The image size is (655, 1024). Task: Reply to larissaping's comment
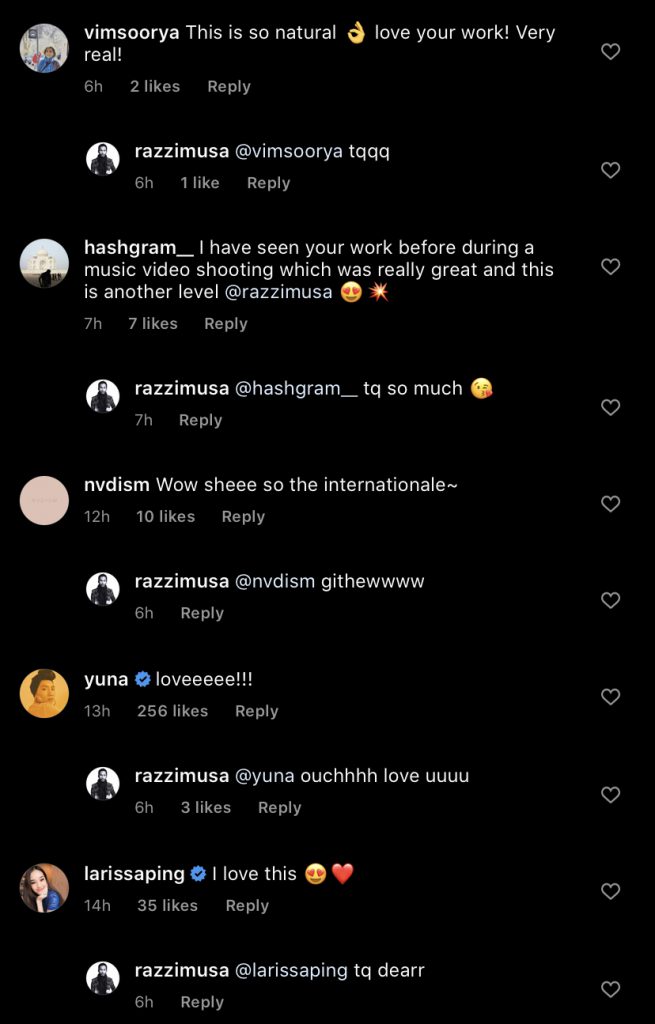(247, 906)
